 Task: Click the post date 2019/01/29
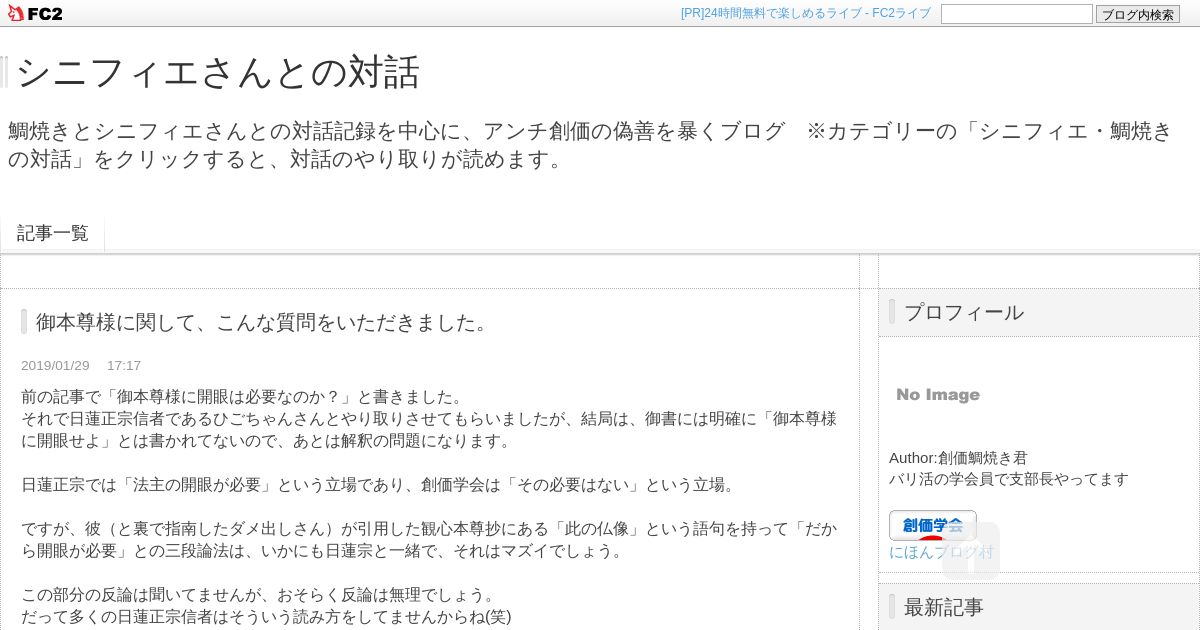point(55,366)
